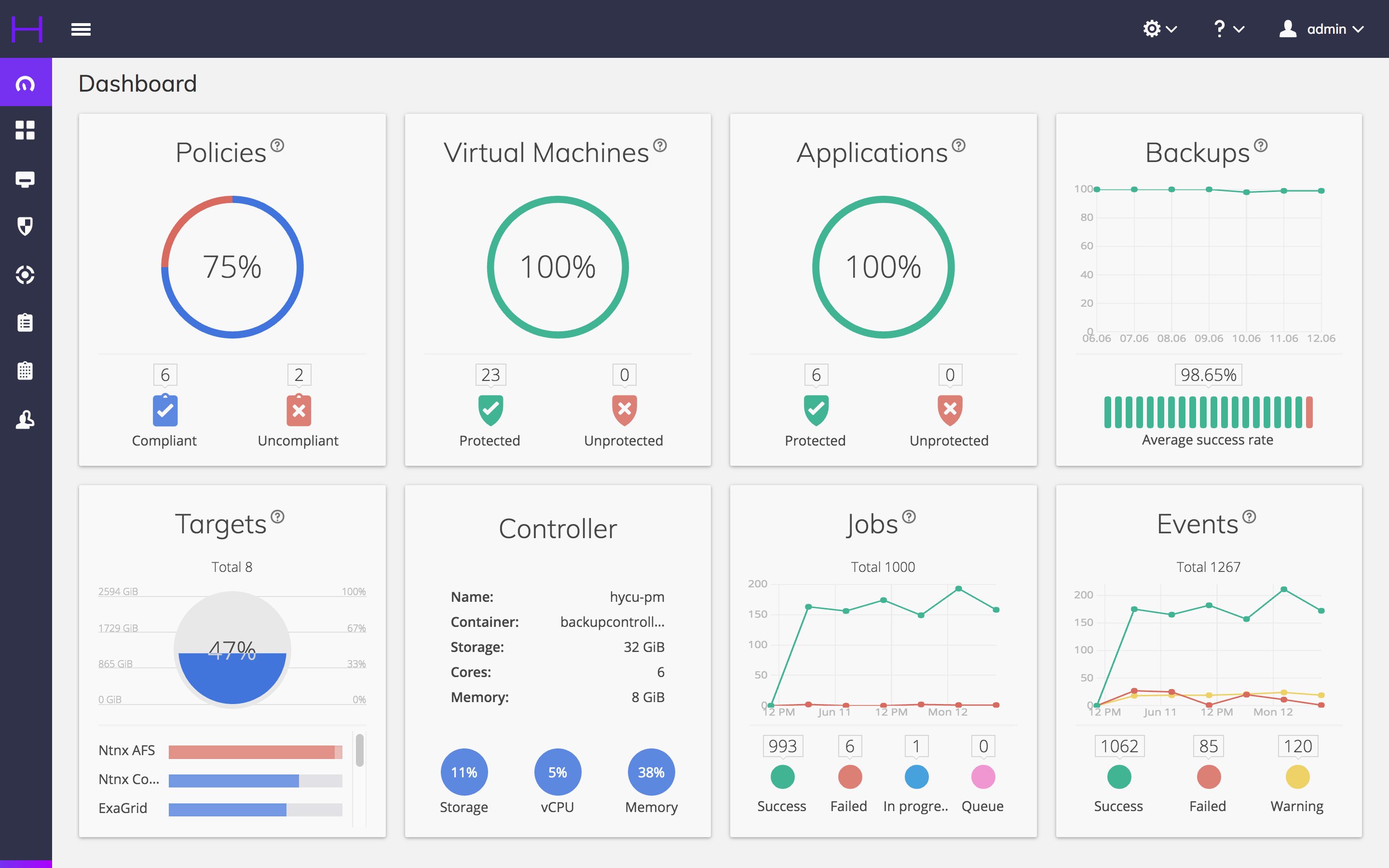Click the Policies help question icon

(277, 145)
